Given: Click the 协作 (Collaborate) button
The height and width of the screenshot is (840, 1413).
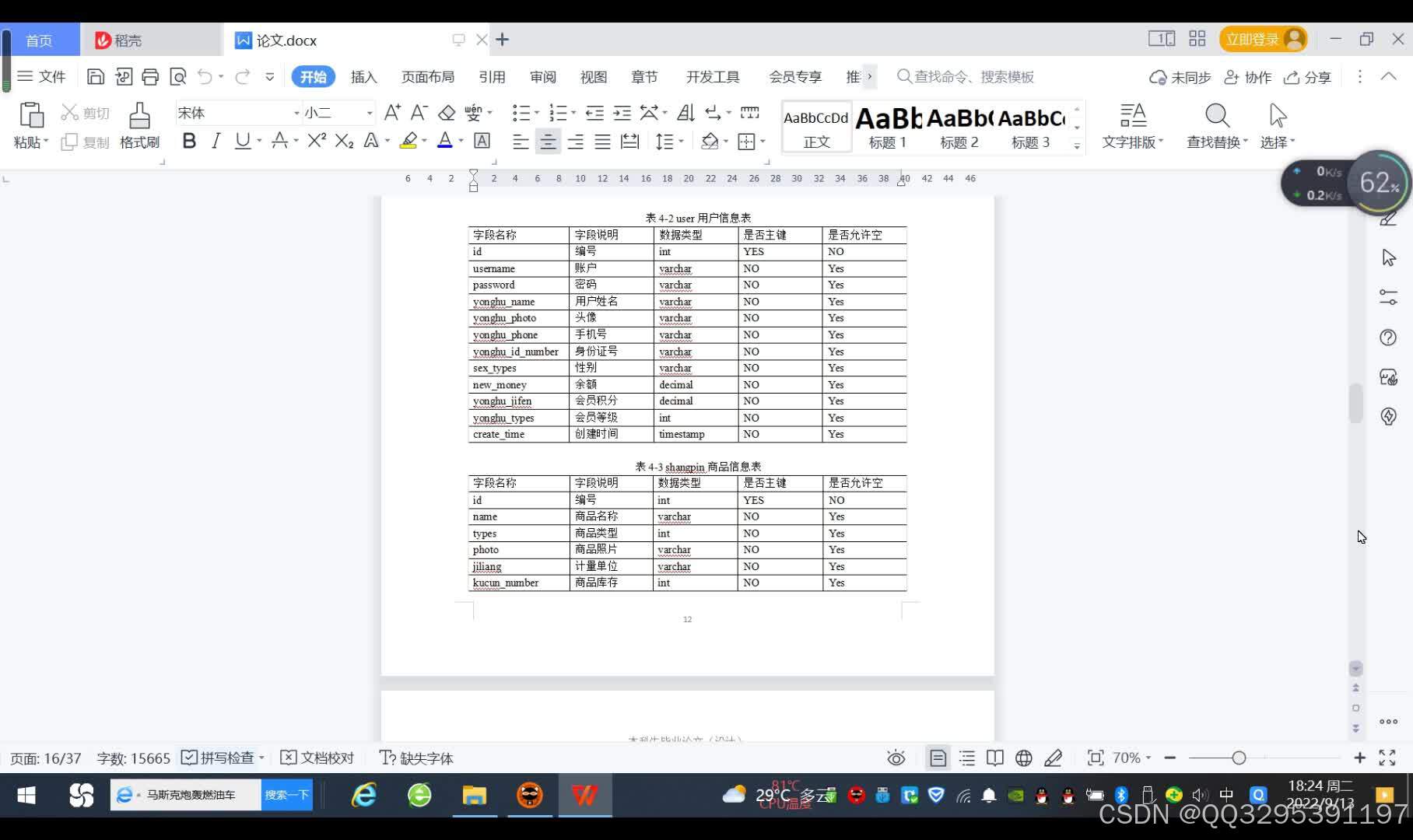Looking at the screenshot, I should click(1248, 77).
